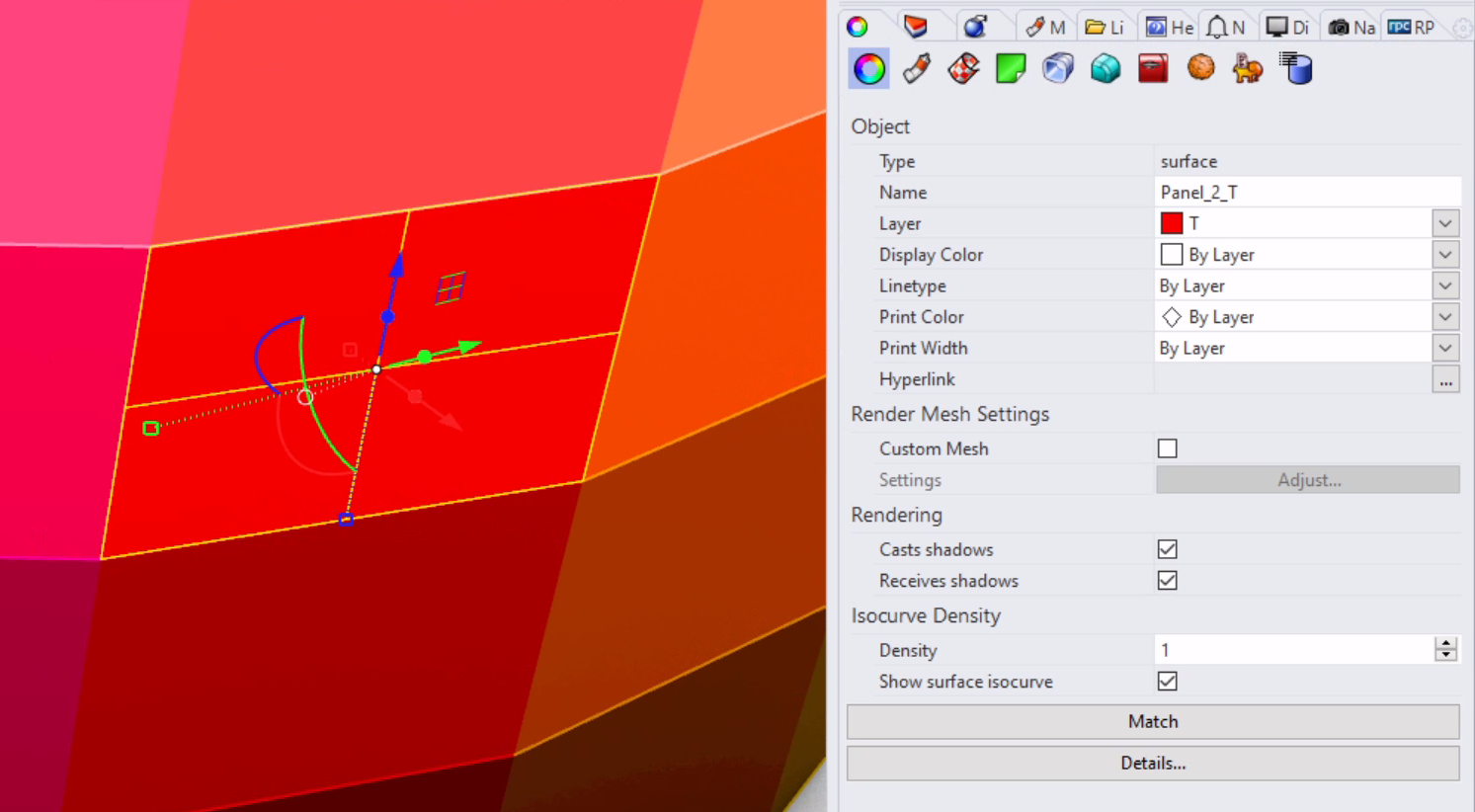Screen dimensions: 1475x812
Task: Open the Libraries panel tab with folder icon
Action: point(1104,27)
